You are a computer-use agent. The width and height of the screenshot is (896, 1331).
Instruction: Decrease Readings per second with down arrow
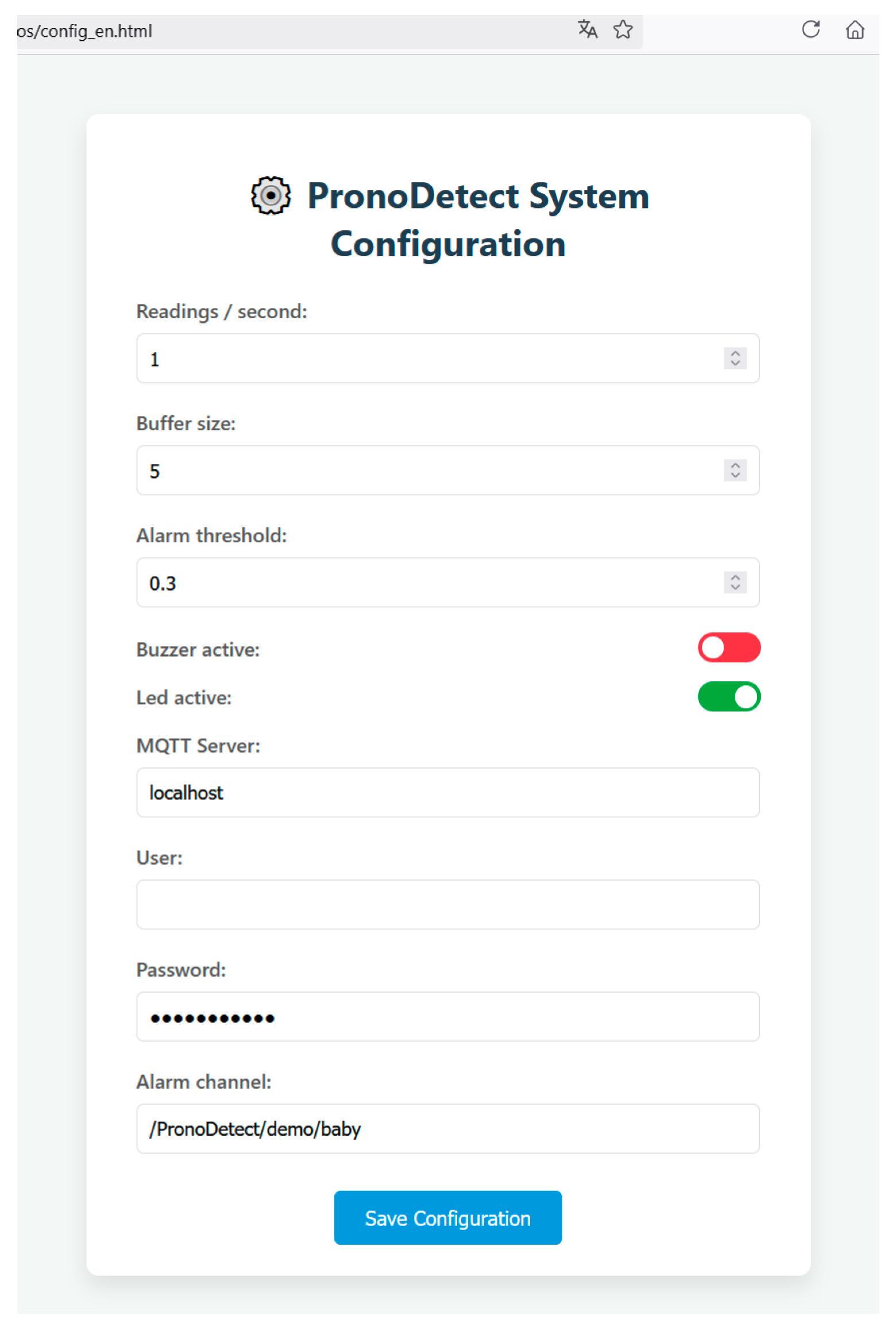tap(735, 363)
